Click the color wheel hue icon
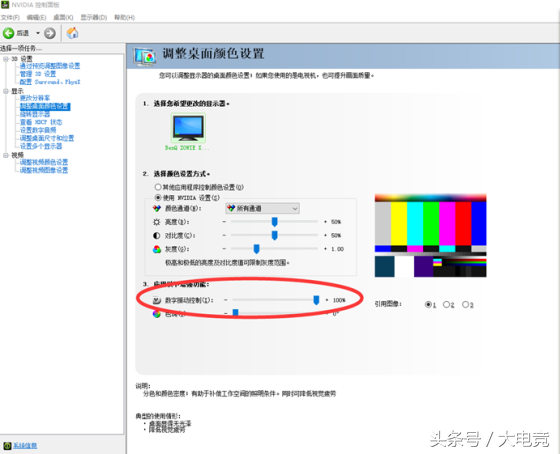 click(157, 314)
